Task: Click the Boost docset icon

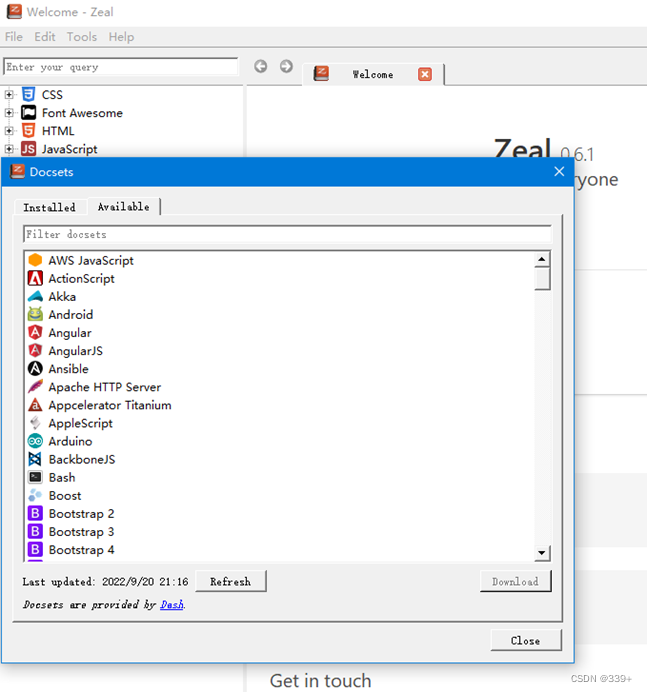Action: tap(35, 495)
